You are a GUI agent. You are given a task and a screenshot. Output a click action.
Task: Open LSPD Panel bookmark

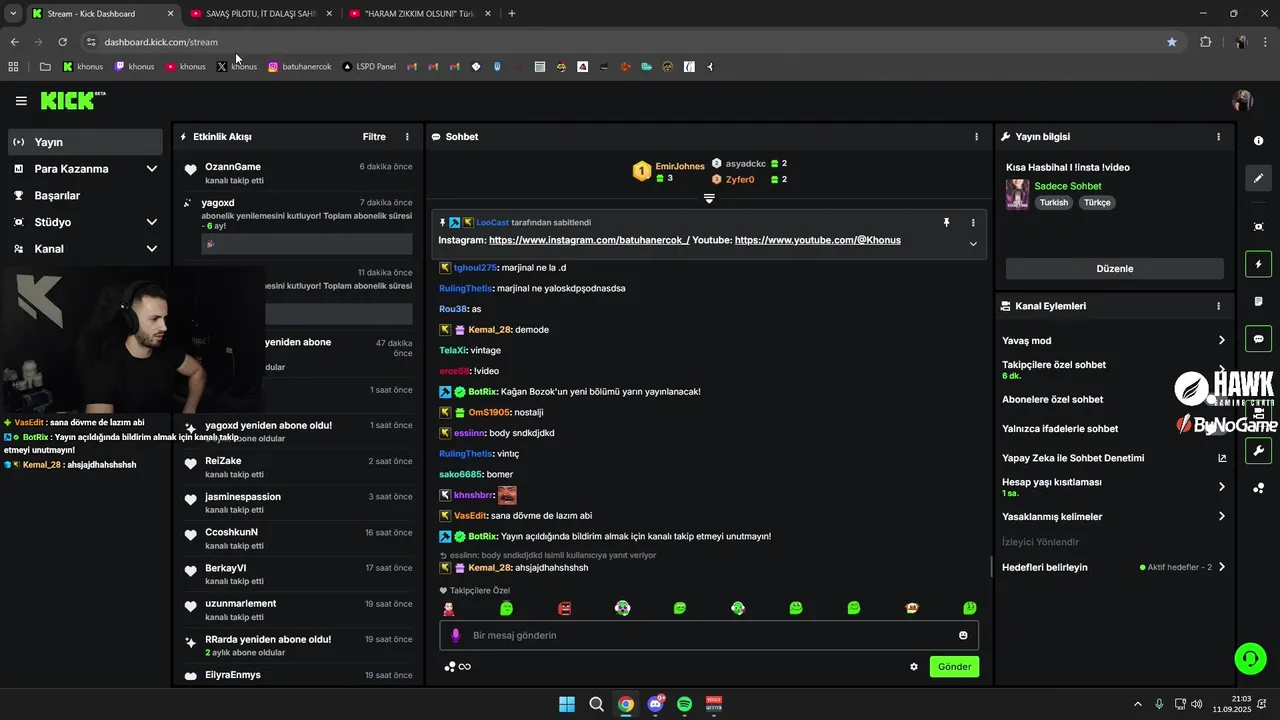coord(369,67)
